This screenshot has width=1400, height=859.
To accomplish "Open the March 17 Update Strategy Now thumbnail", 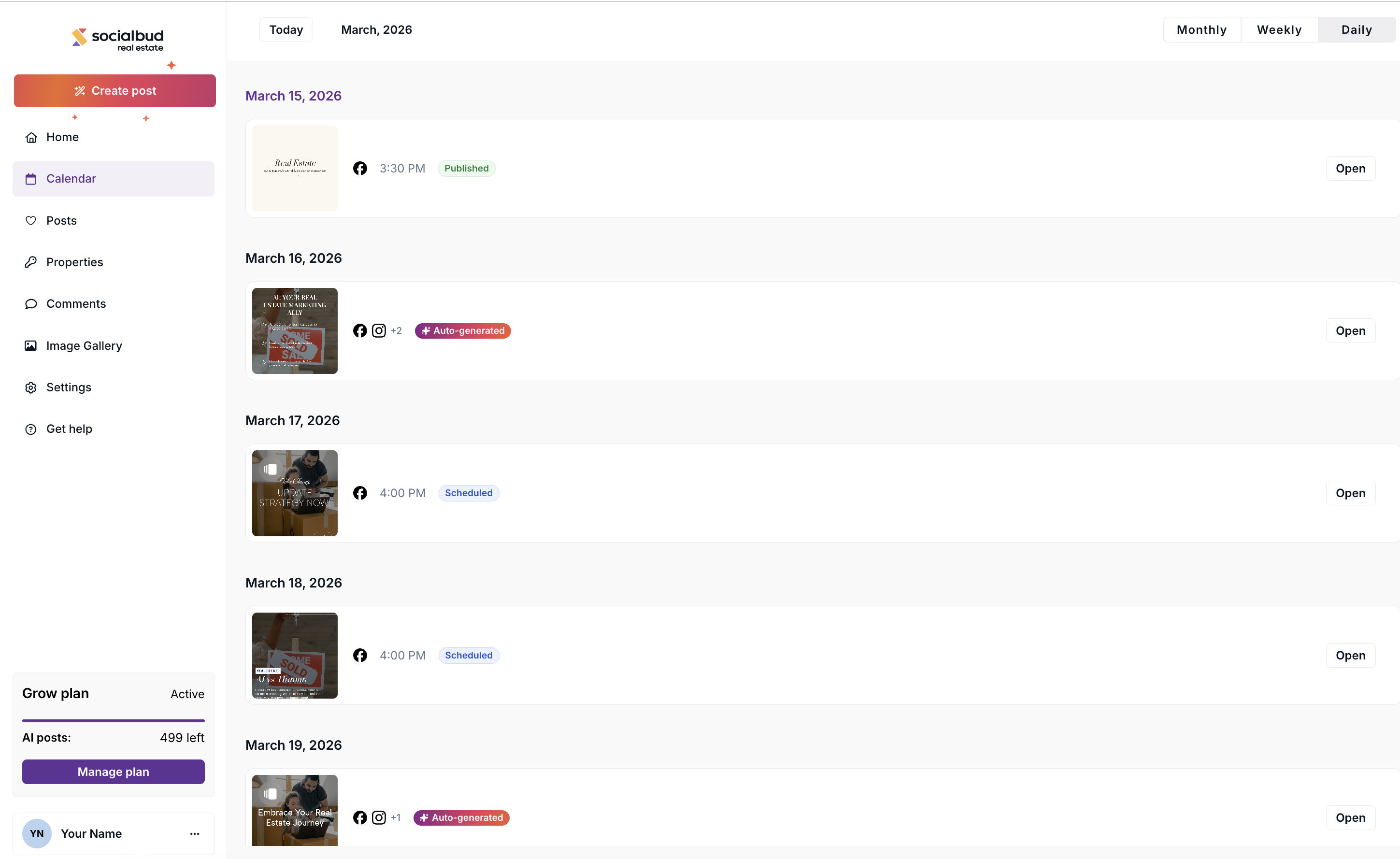I will coord(294,493).
